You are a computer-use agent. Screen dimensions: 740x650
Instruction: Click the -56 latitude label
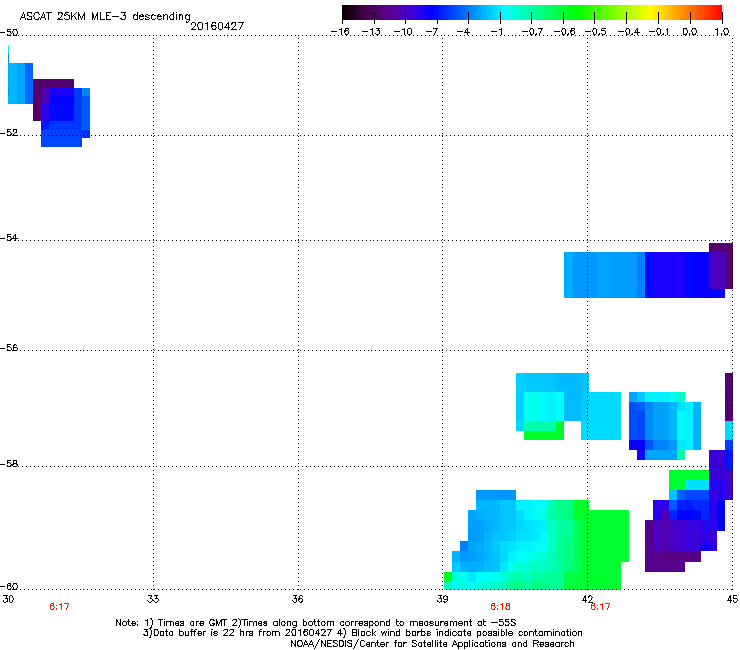(9, 348)
